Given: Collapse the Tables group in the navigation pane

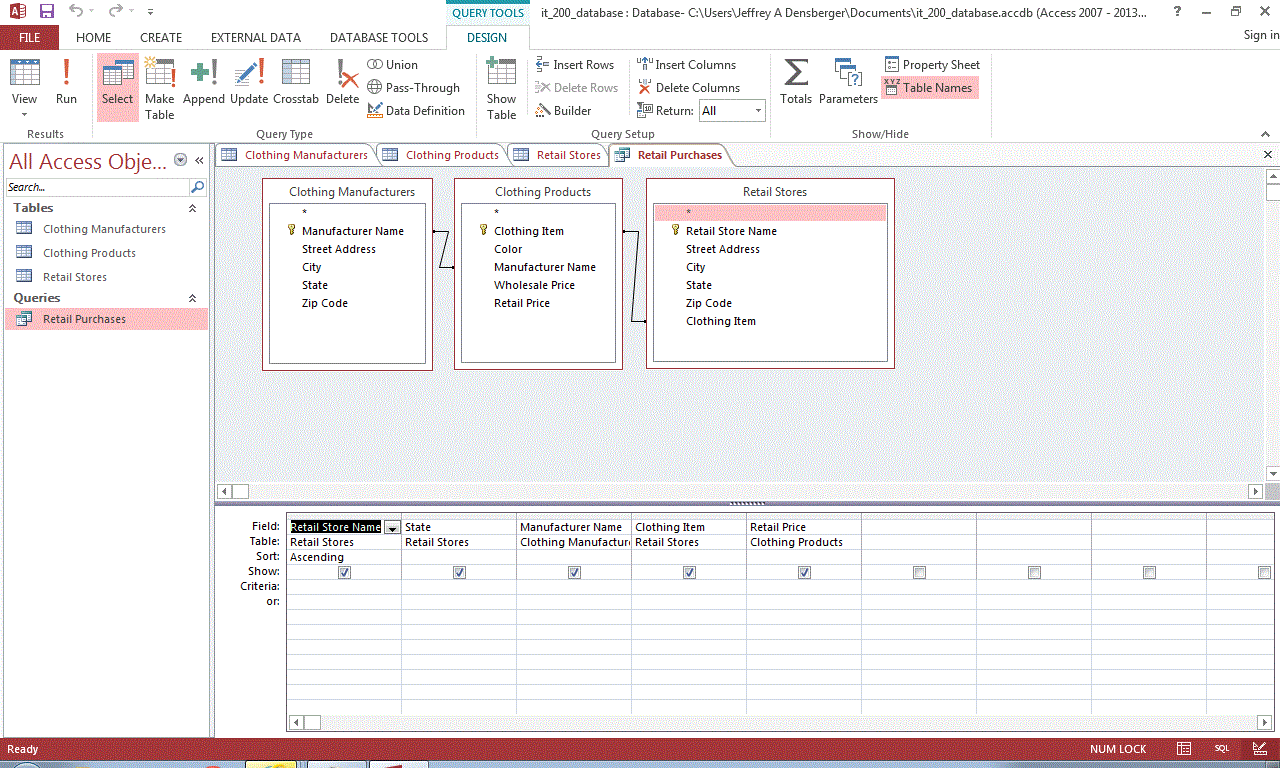Looking at the screenshot, I should 192,208.
